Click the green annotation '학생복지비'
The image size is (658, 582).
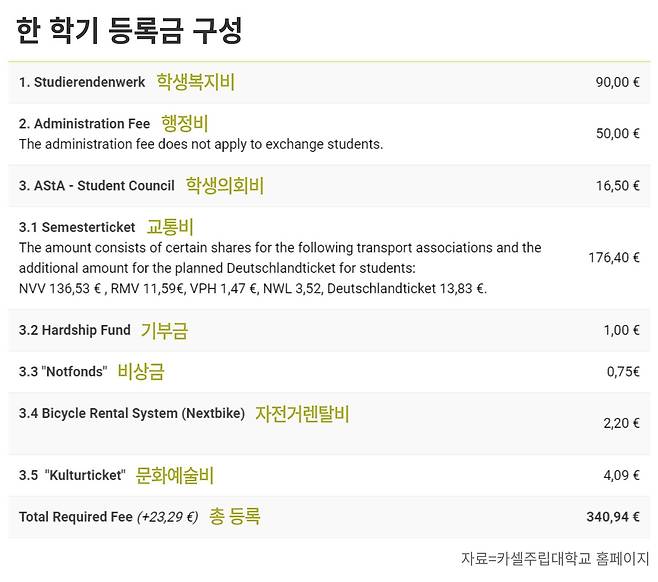click(x=196, y=82)
